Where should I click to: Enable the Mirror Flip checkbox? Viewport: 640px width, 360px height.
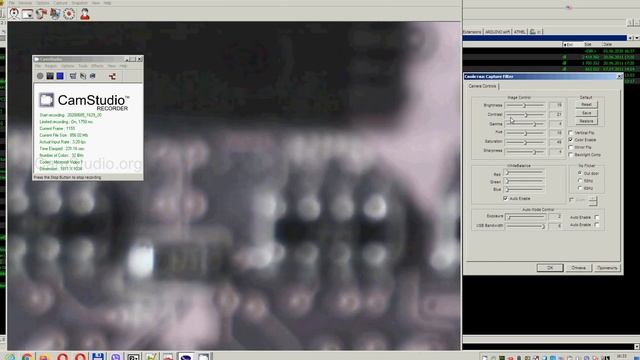571,147
